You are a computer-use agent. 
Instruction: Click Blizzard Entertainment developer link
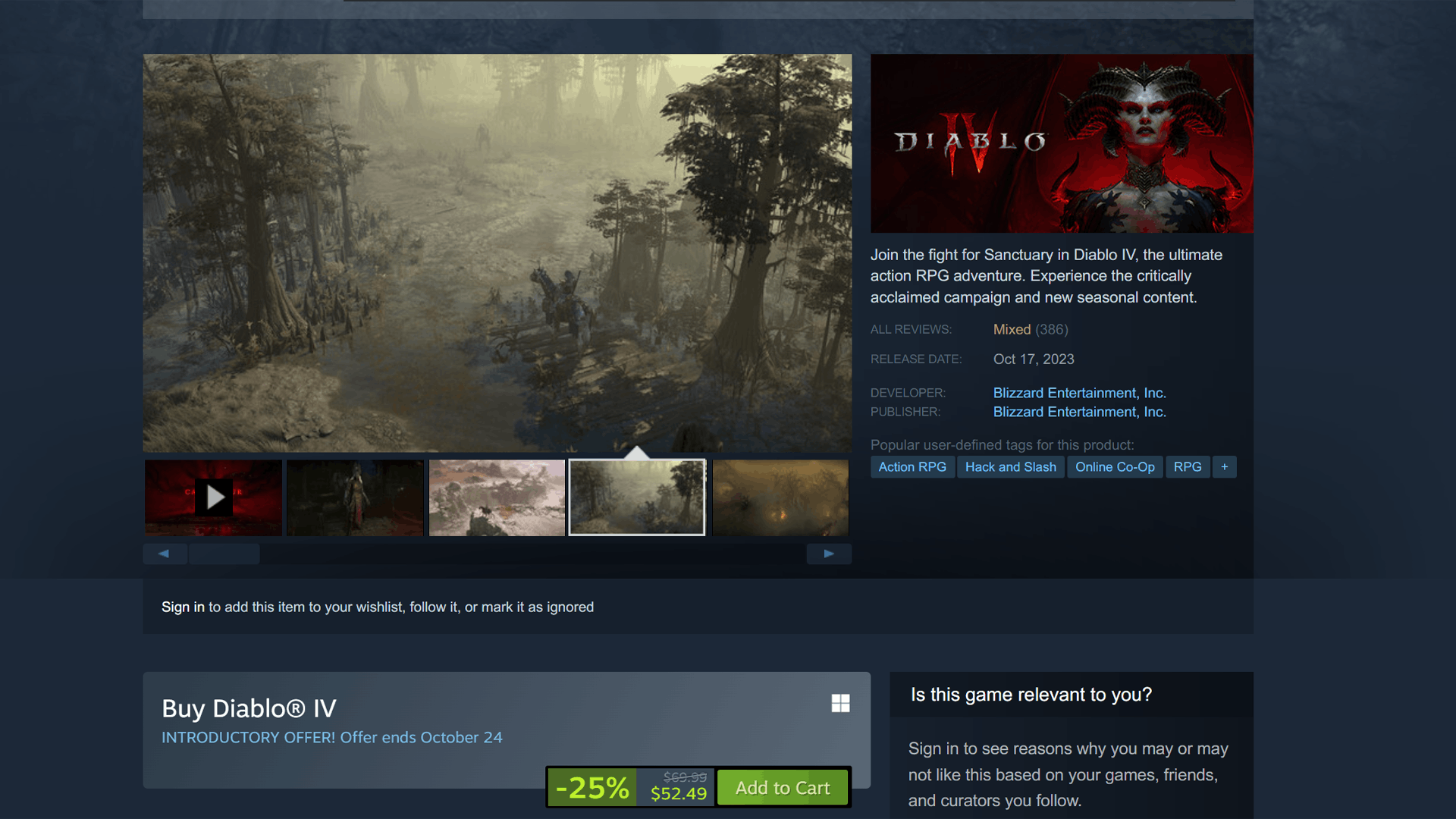1079,392
